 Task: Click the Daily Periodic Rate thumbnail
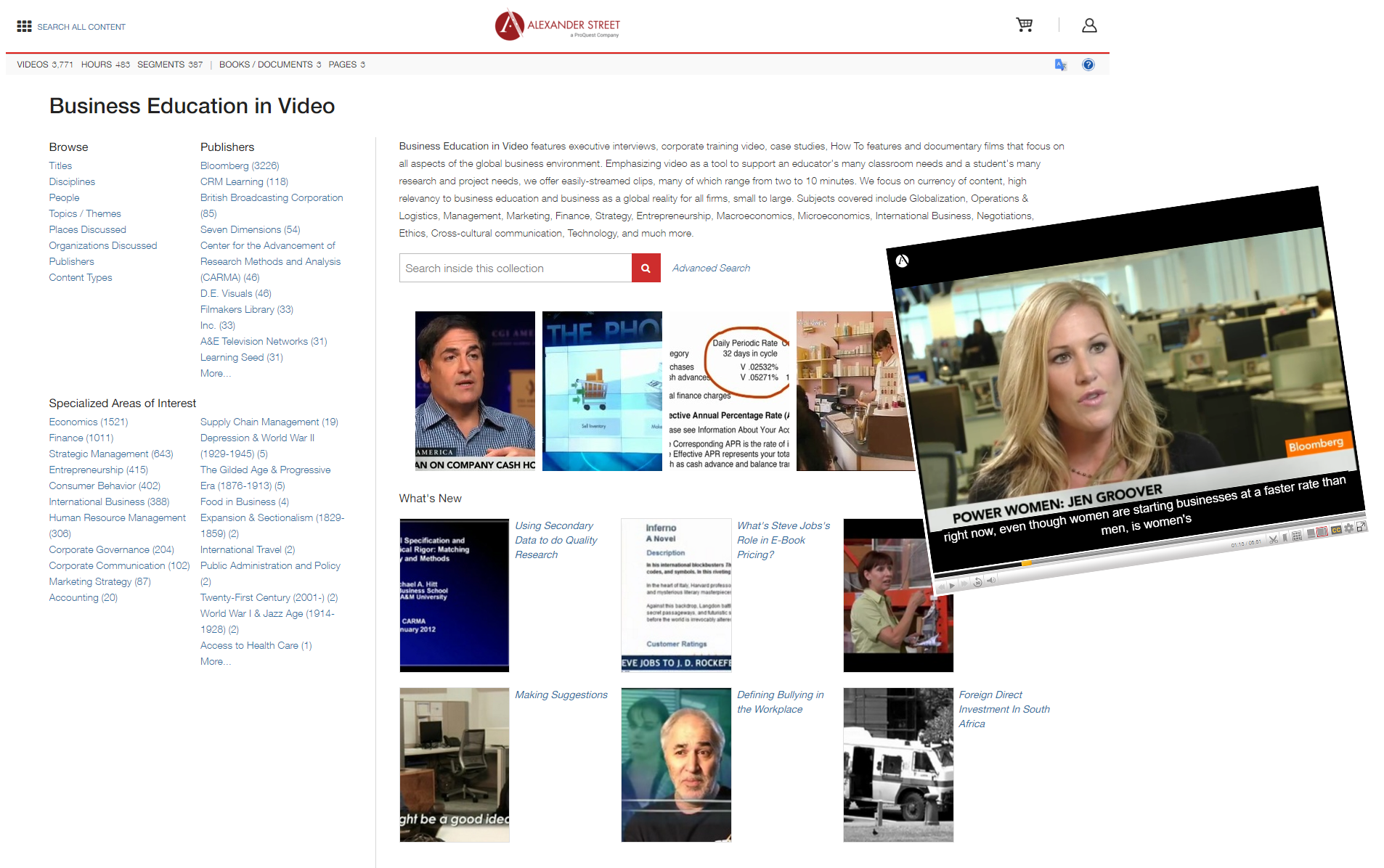(729, 391)
